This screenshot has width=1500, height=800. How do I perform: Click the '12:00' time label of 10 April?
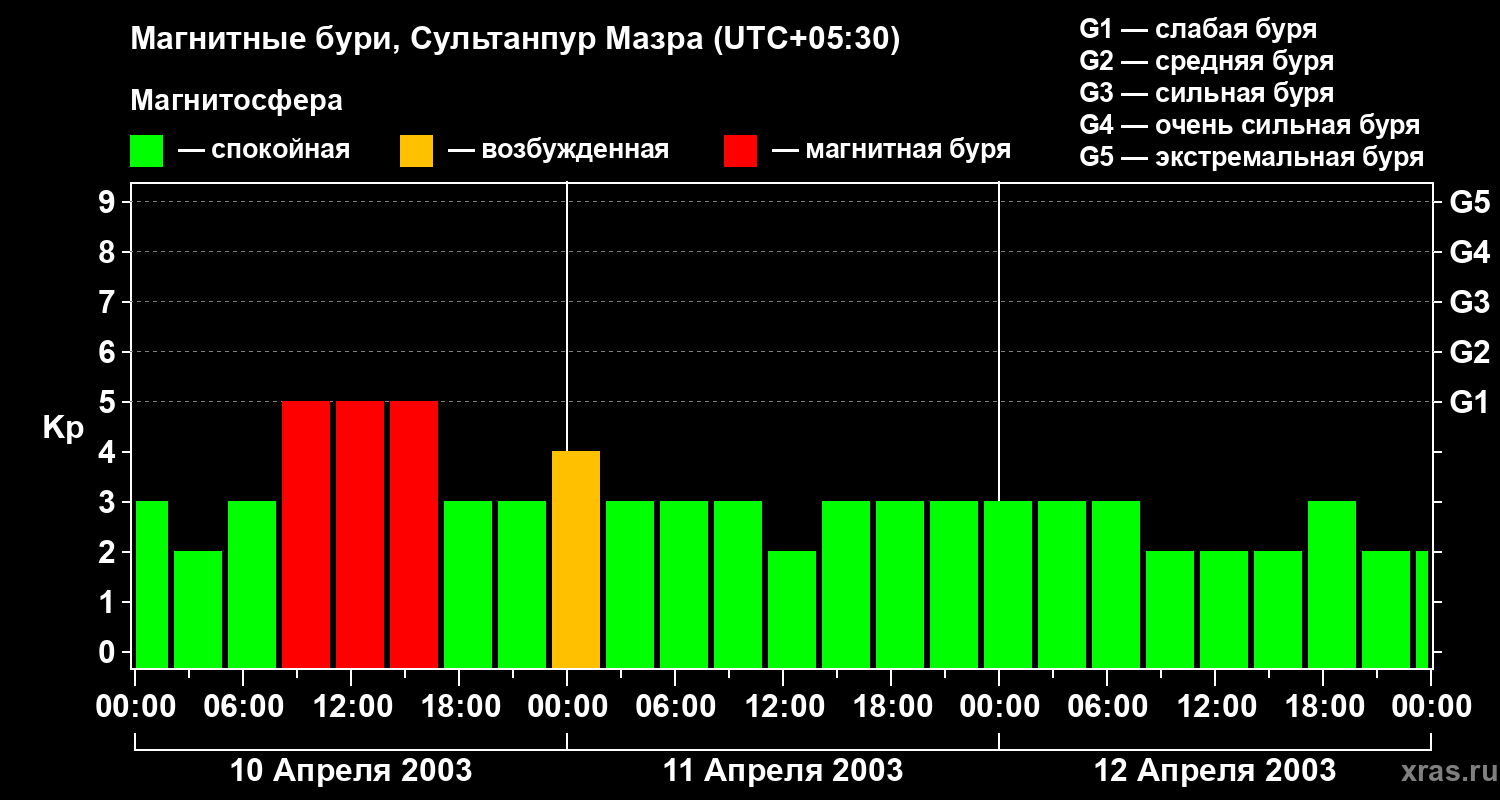352,706
